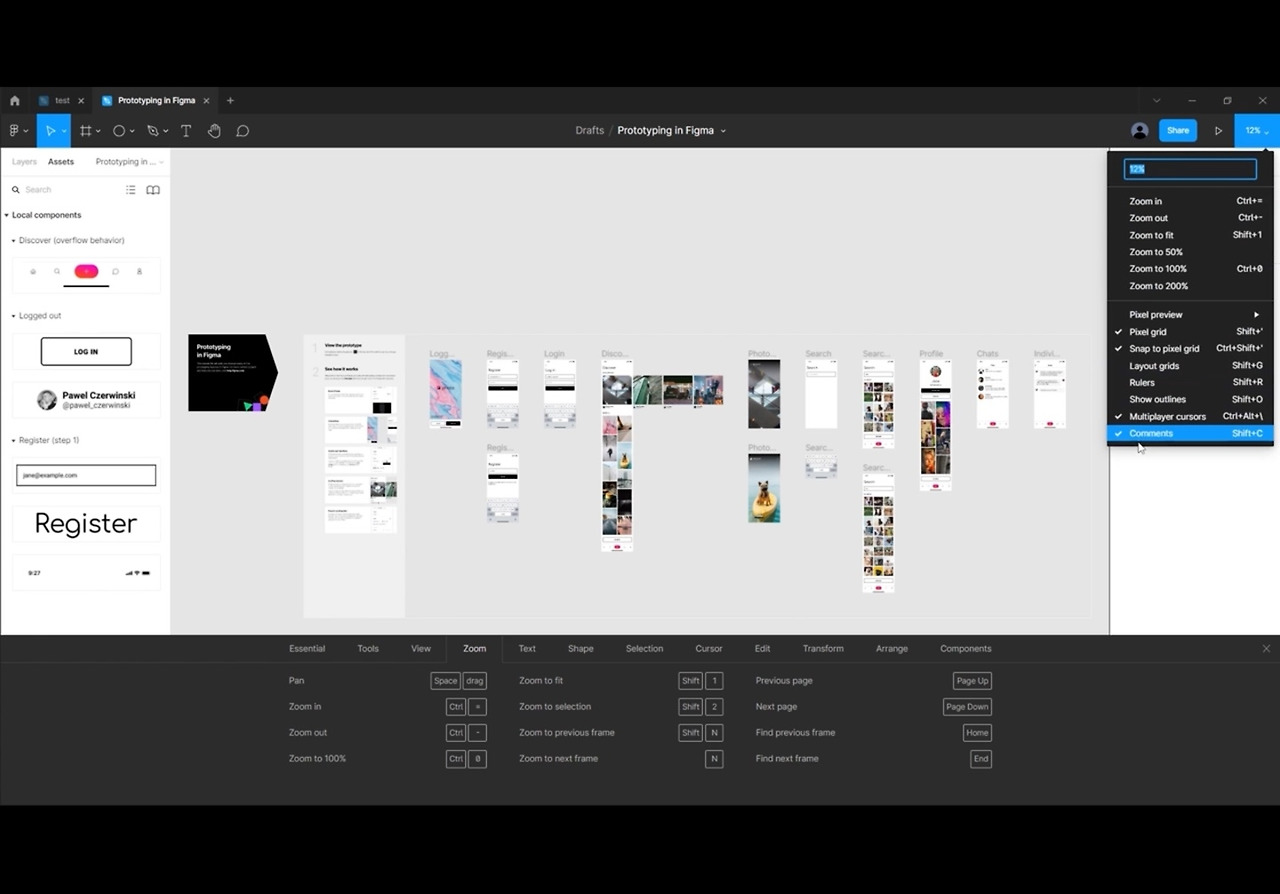This screenshot has width=1280, height=894.
Task: Expand Pixel preview submenu
Action: (1190, 315)
